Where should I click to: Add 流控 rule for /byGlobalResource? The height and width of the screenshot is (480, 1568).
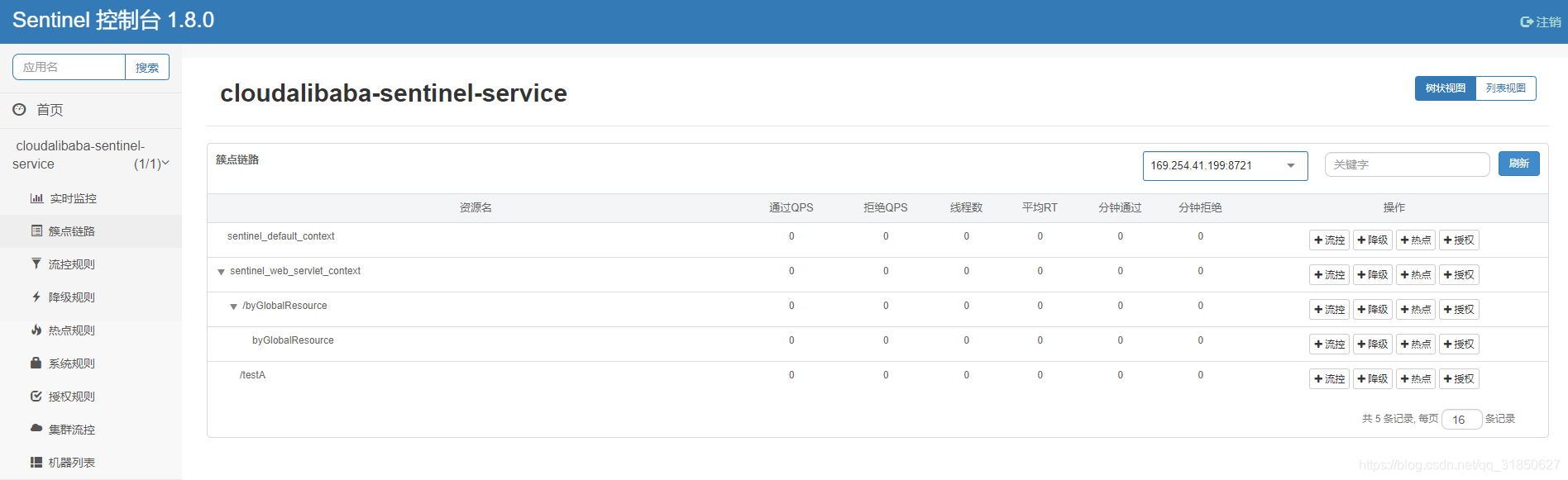point(1329,310)
